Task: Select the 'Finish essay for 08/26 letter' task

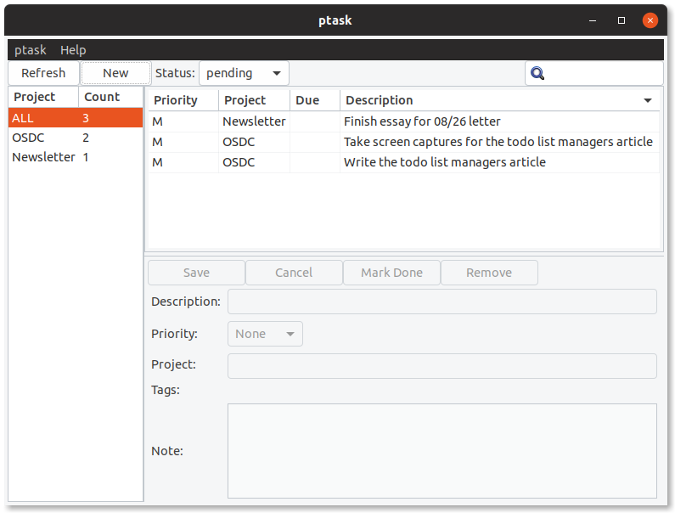Action: (x=421, y=122)
